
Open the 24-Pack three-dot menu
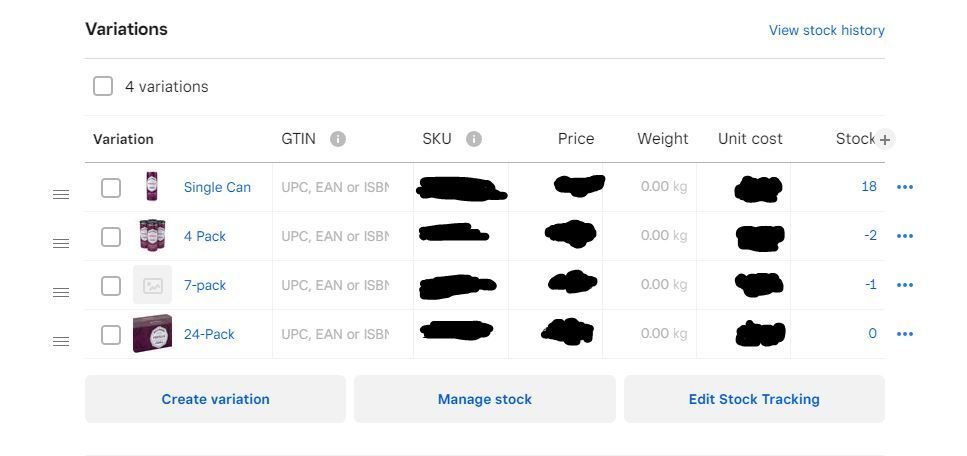(905, 334)
